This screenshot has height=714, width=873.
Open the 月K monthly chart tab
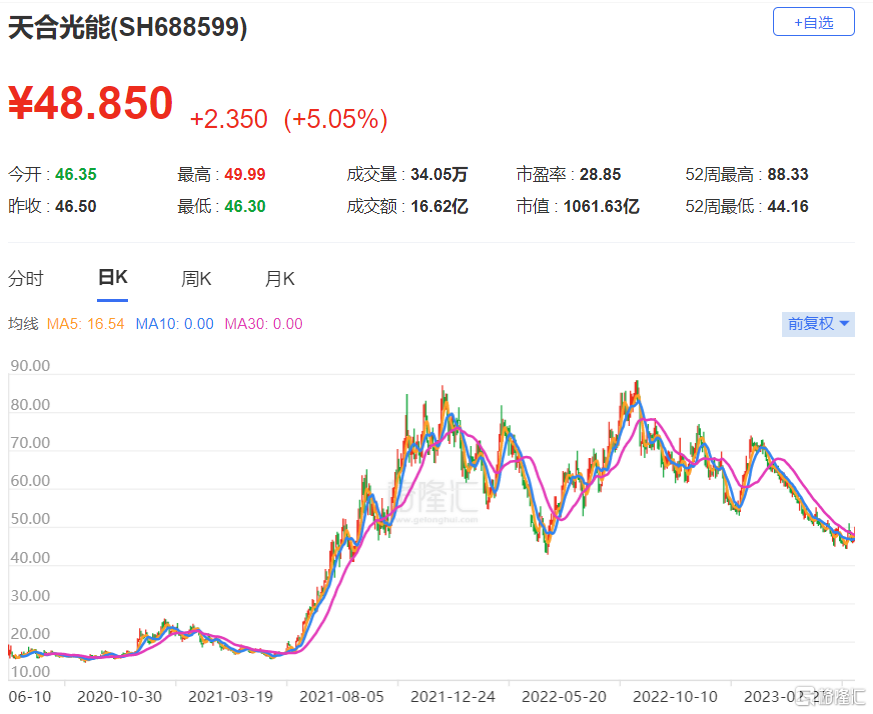pos(279,278)
